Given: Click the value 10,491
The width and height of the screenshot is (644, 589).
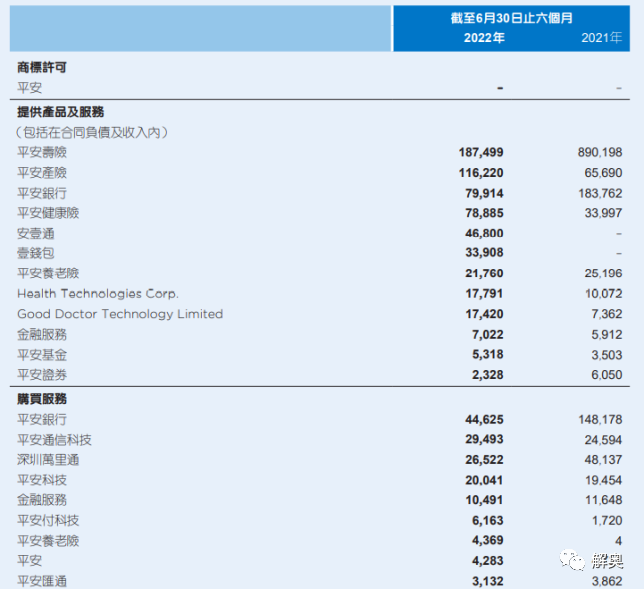Looking at the screenshot, I should (x=484, y=500).
